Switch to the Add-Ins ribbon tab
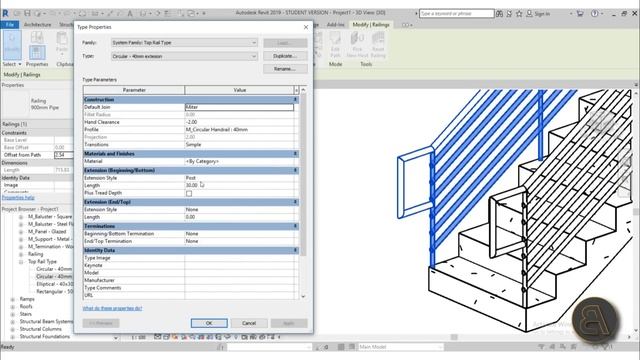The width and height of the screenshot is (640, 360). tap(336, 24)
